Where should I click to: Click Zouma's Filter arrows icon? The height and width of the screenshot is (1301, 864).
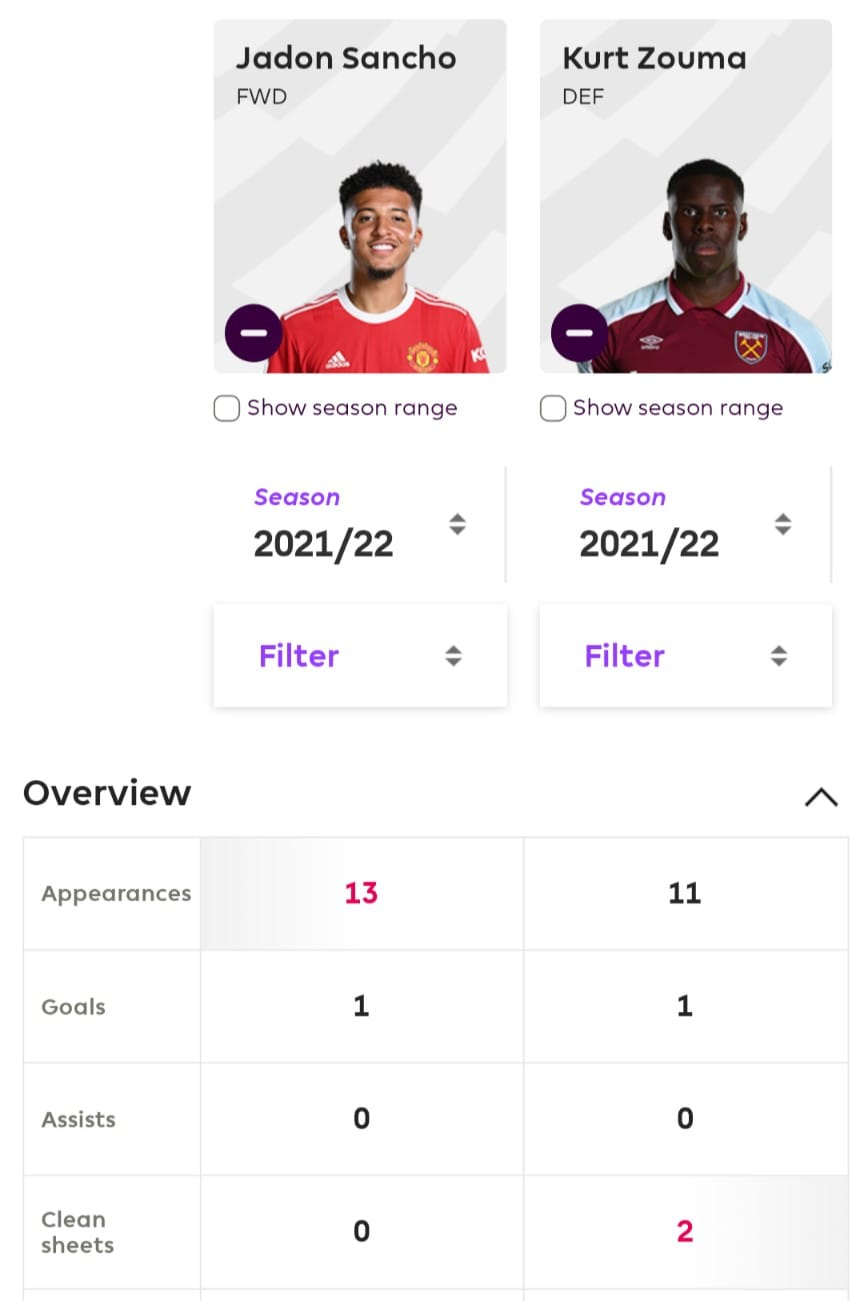pyautogui.click(x=779, y=656)
